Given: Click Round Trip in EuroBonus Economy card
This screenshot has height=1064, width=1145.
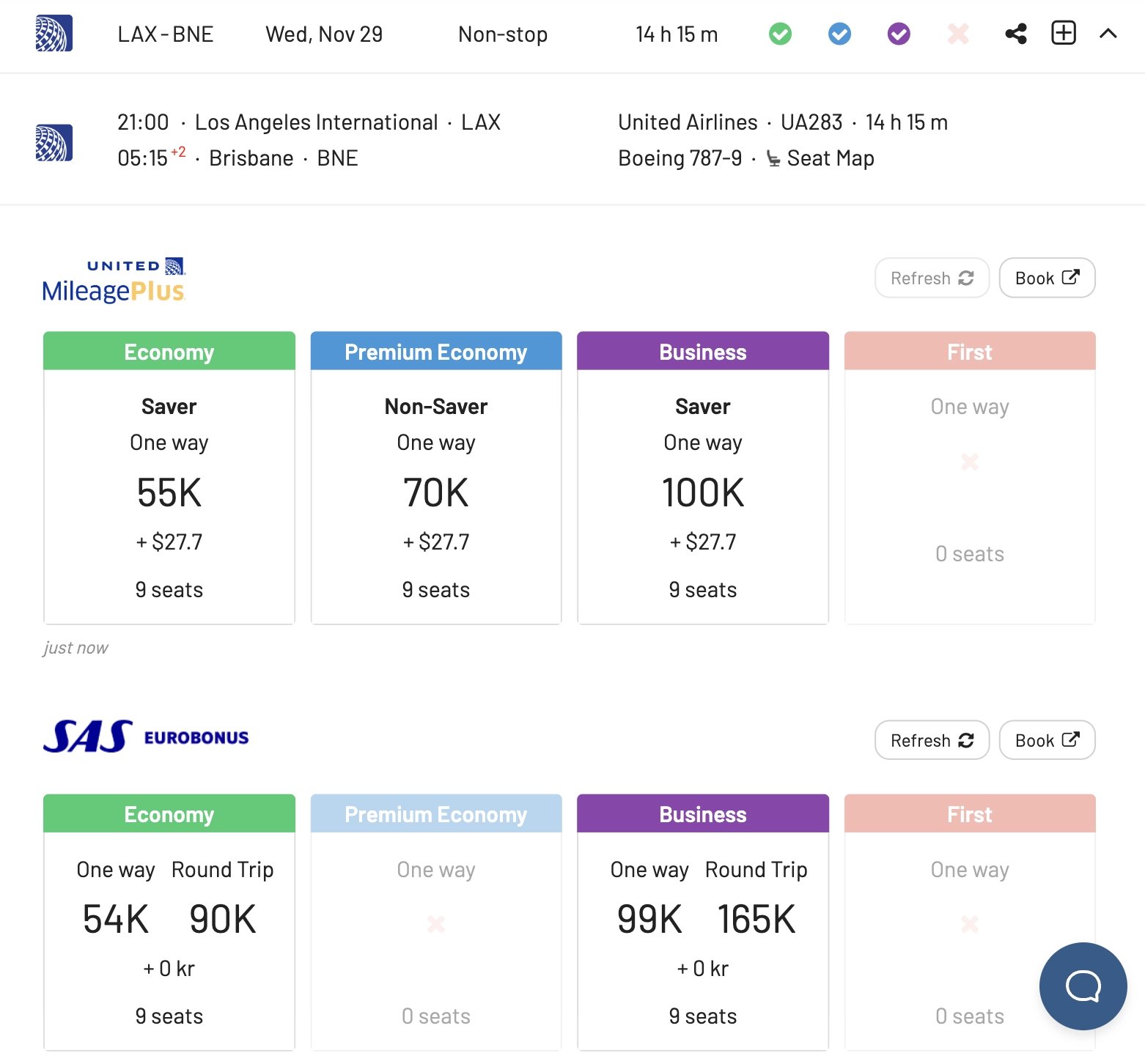Looking at the screenshot, I should 223,870.
